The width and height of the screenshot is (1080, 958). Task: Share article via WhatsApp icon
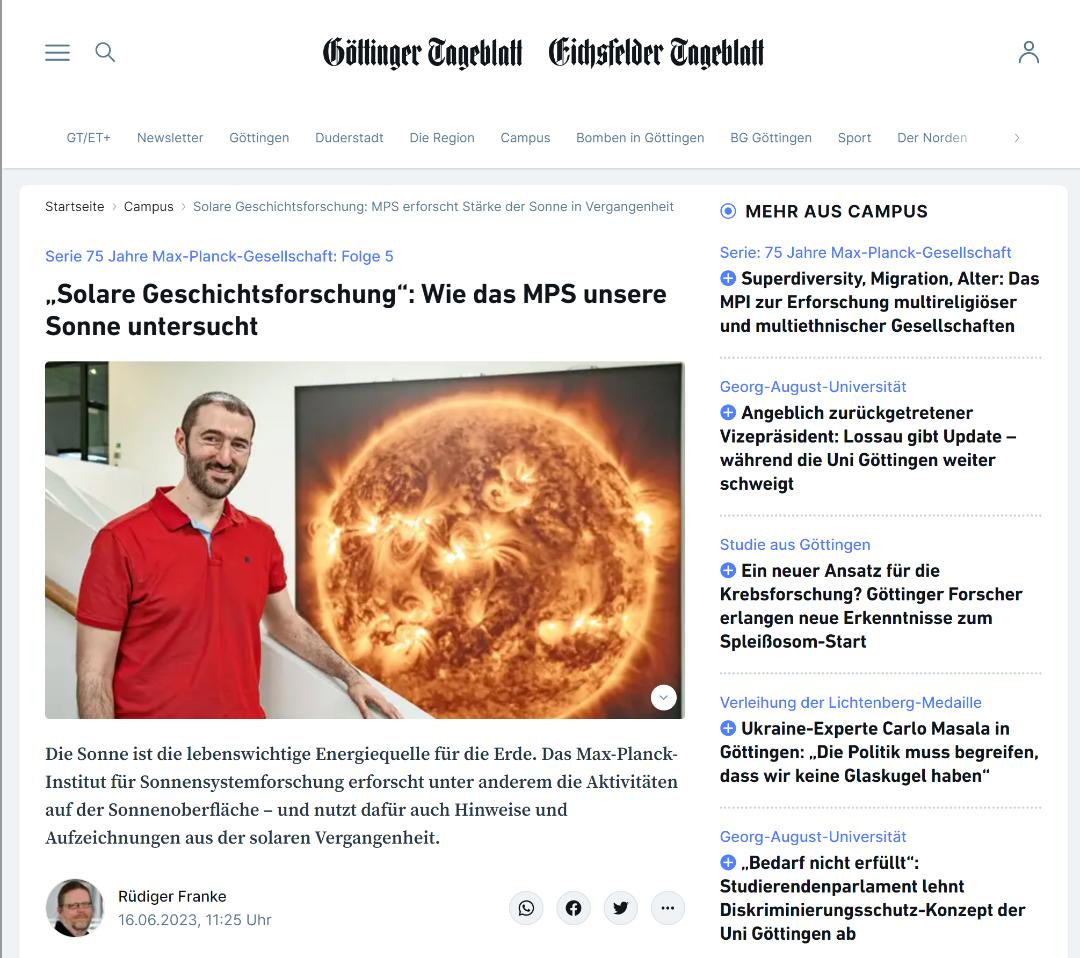526,908
